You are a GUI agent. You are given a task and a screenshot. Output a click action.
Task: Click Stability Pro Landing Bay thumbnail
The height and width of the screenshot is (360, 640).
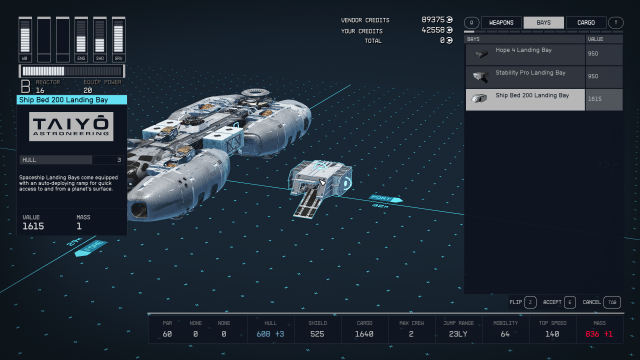click(481, 76)
